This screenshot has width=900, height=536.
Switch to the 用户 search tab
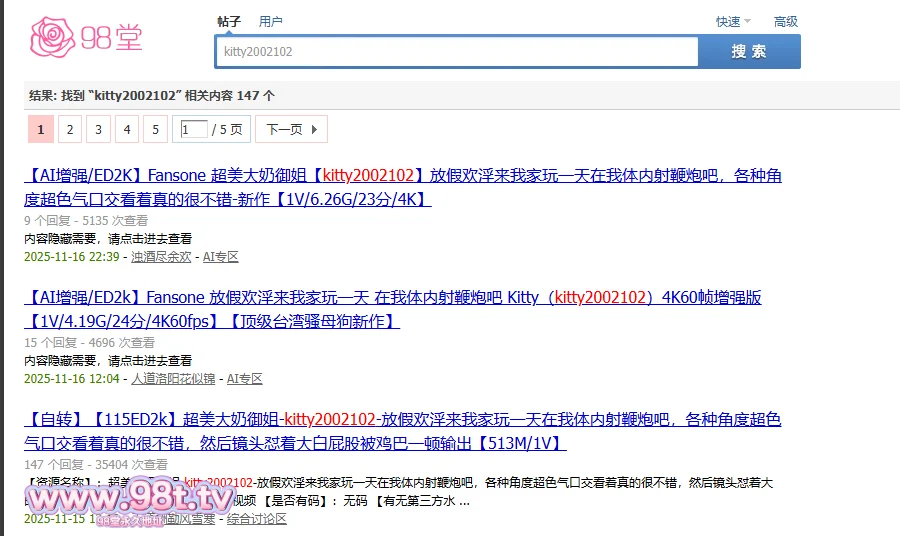coord(270,21)
